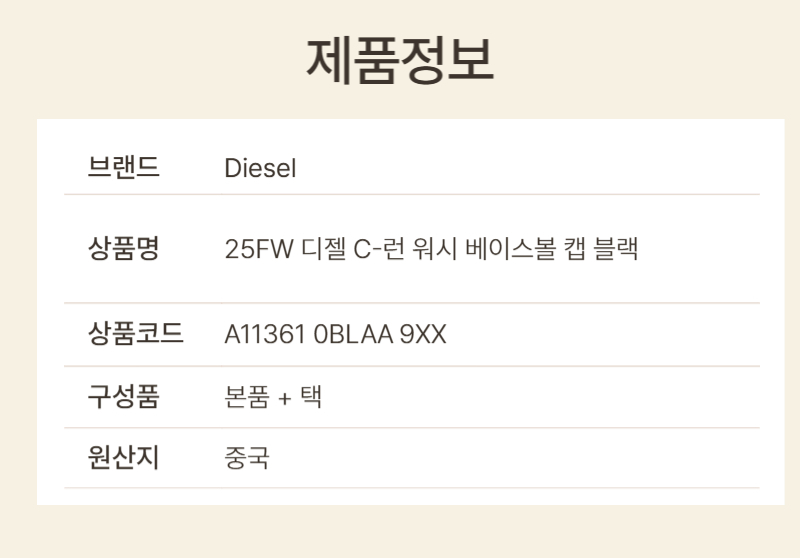Click the plus sign between 본품 and 택
This screenshot has width=800, height=558.
point(284,399)
